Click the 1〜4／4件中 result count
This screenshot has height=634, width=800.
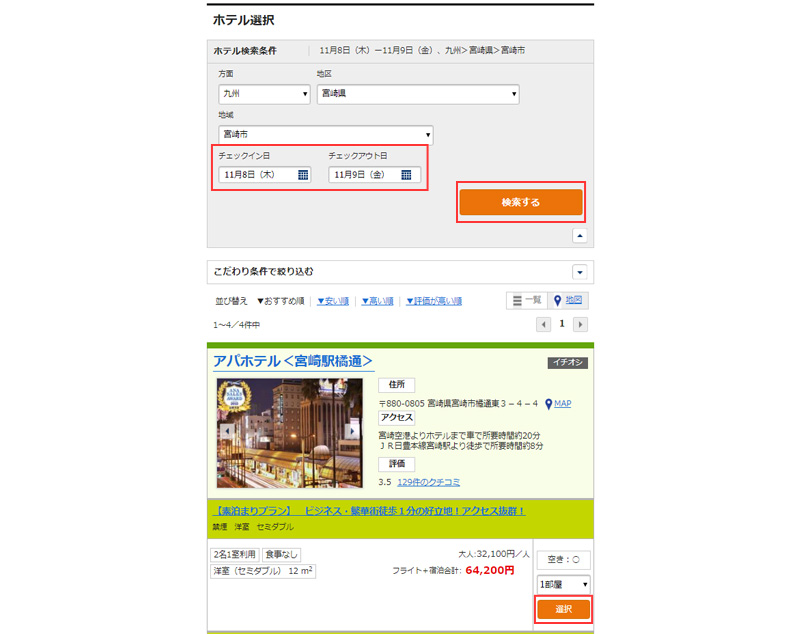coord(236,325)
